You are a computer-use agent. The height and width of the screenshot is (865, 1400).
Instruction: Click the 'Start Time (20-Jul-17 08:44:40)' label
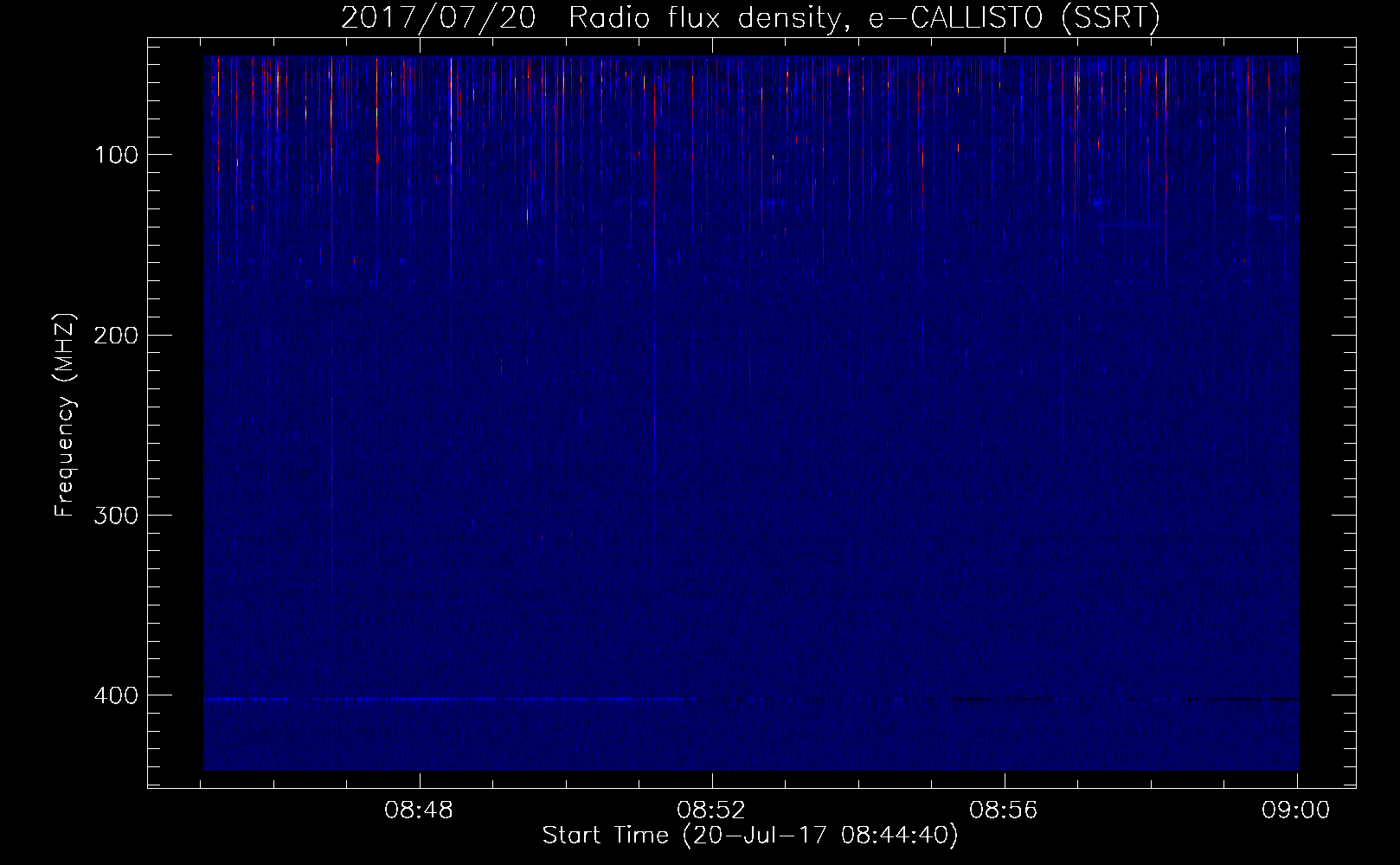click(750, 836)
